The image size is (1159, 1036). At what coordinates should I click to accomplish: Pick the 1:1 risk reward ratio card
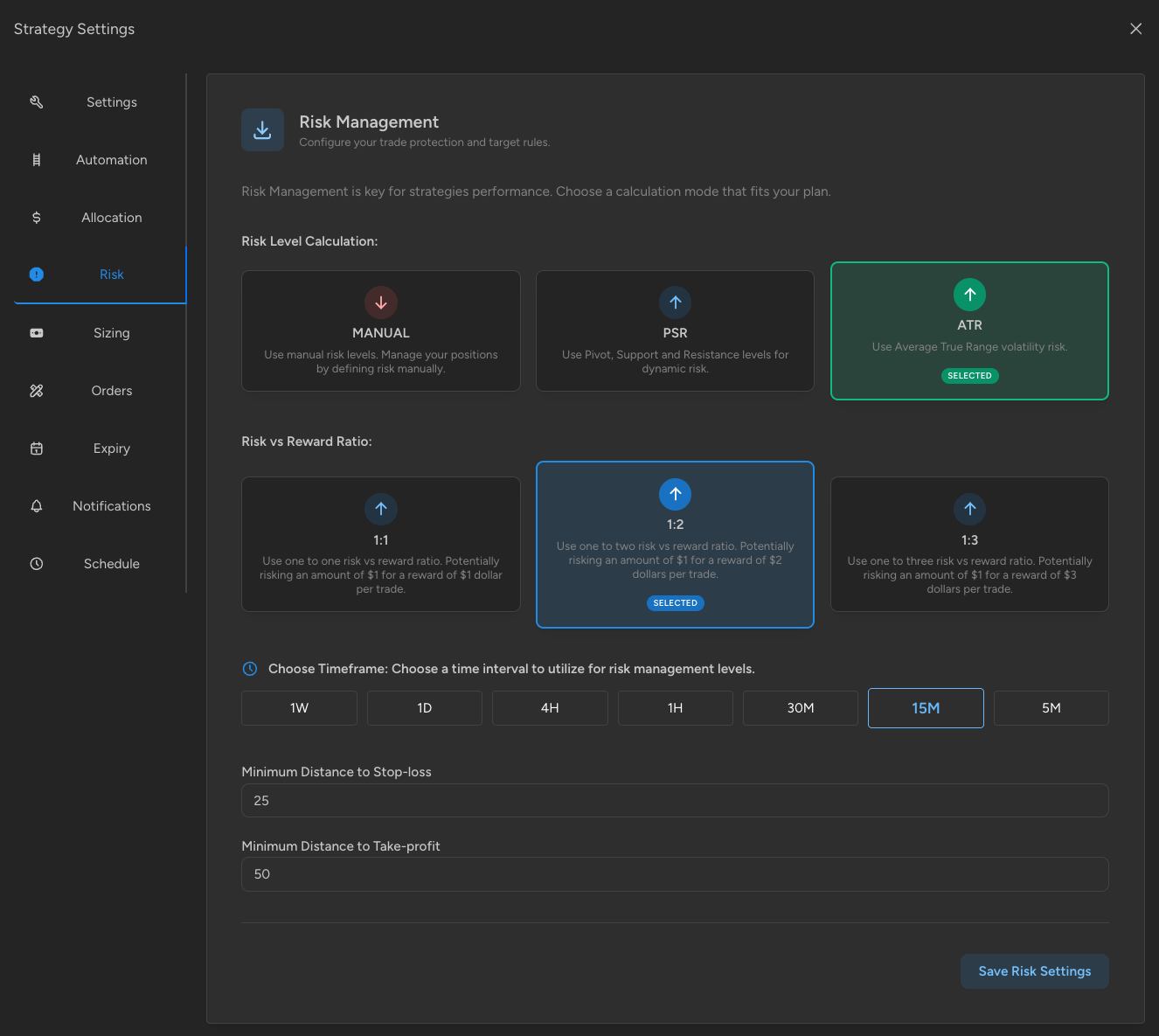point(381,544)
